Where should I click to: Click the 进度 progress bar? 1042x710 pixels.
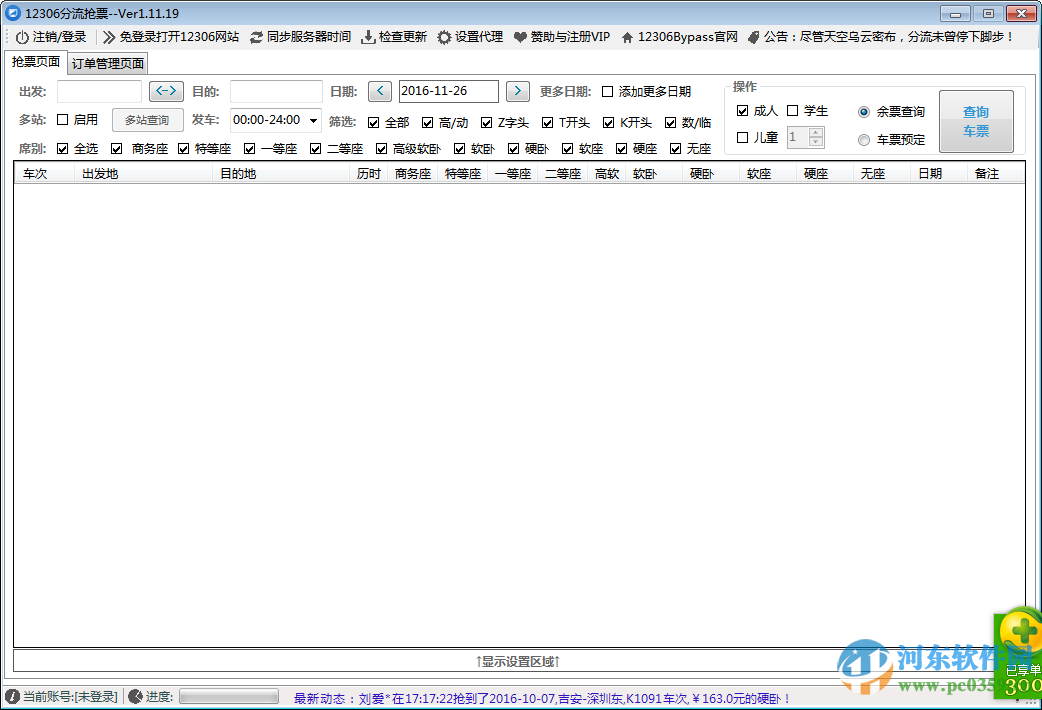point(228,697)
